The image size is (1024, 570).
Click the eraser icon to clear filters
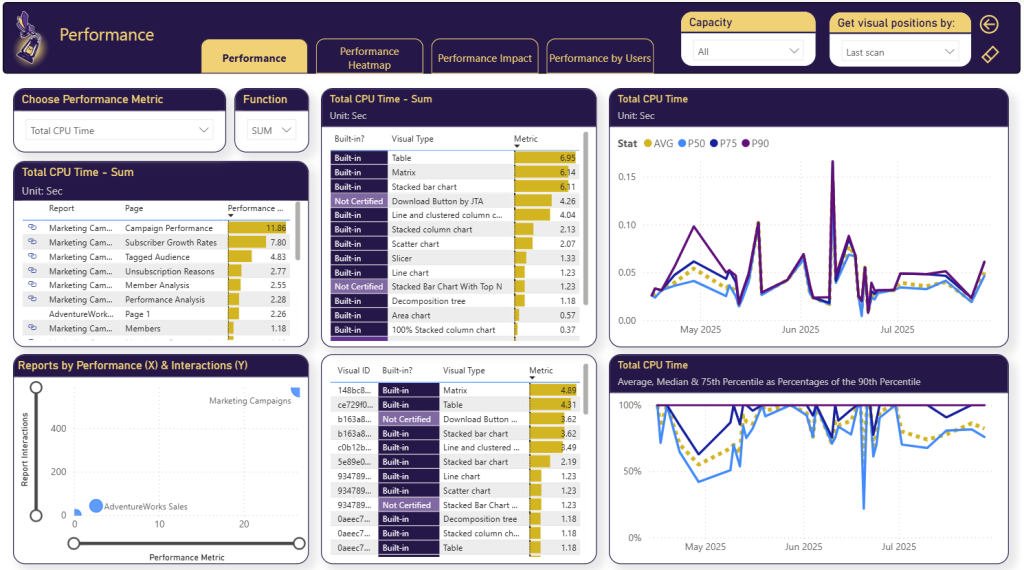pyautogui.click(x=990, y=54)
